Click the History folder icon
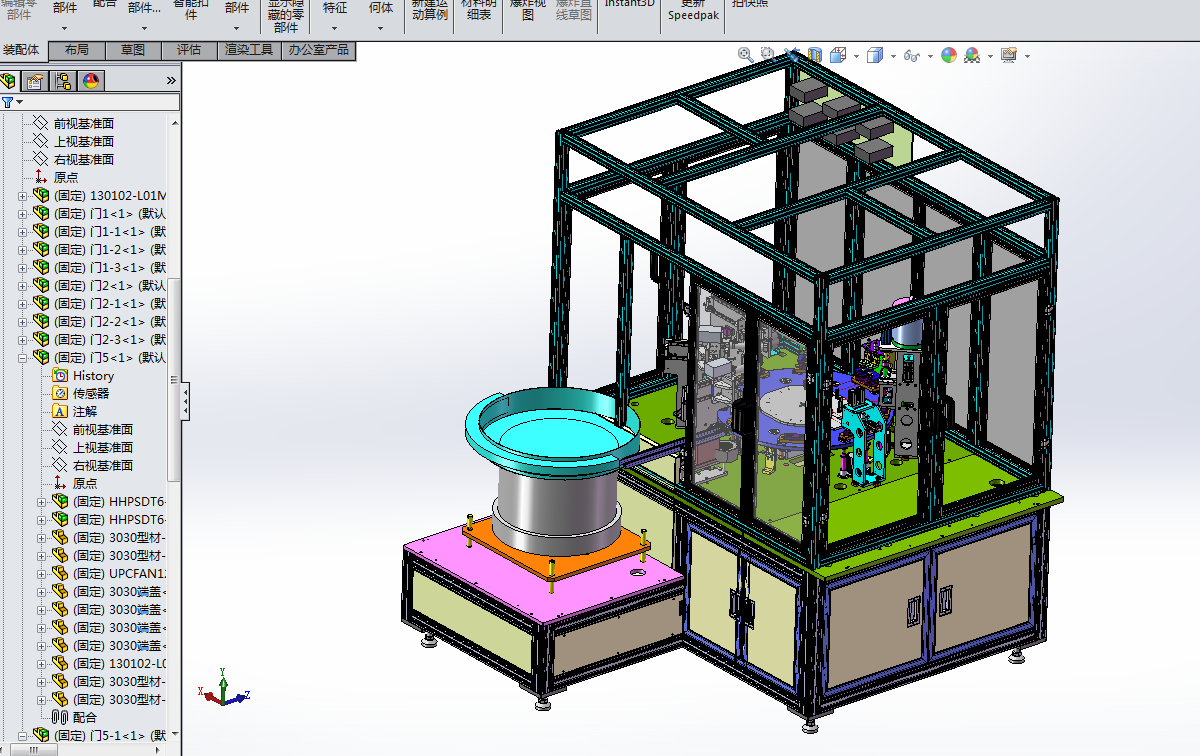The image size is (1200, 756). point(60,375)
